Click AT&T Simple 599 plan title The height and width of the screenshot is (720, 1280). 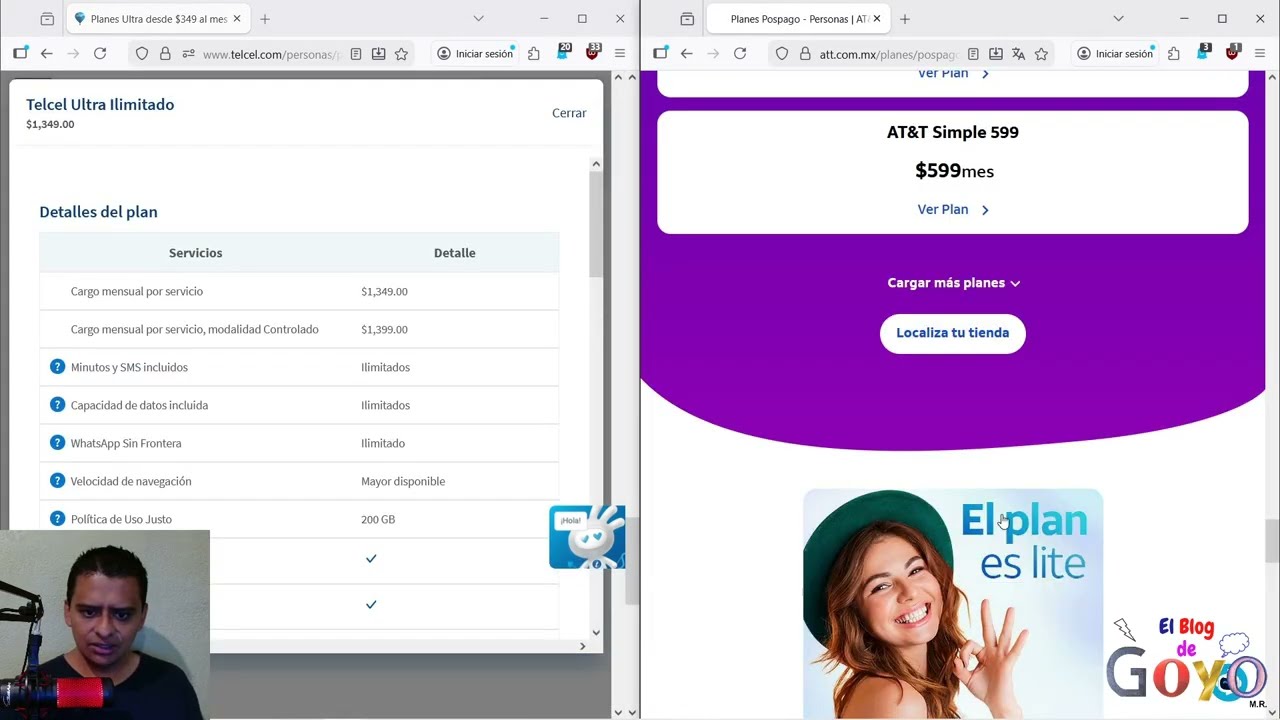[x=953, y=132]
